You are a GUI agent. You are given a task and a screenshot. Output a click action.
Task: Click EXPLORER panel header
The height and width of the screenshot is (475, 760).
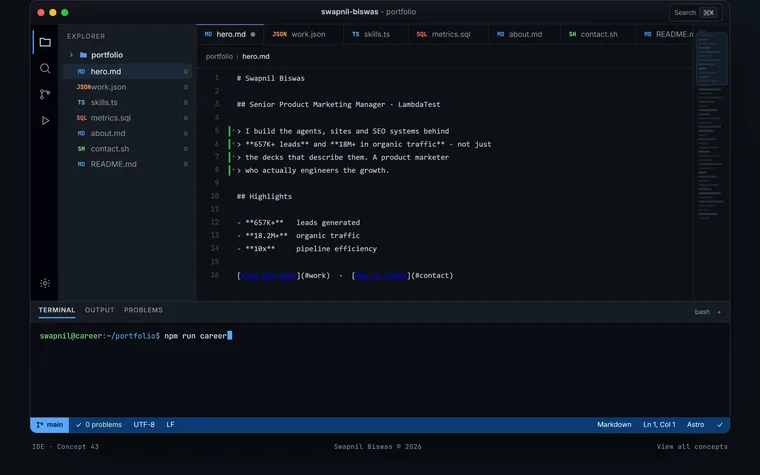[x=86, y=36]
